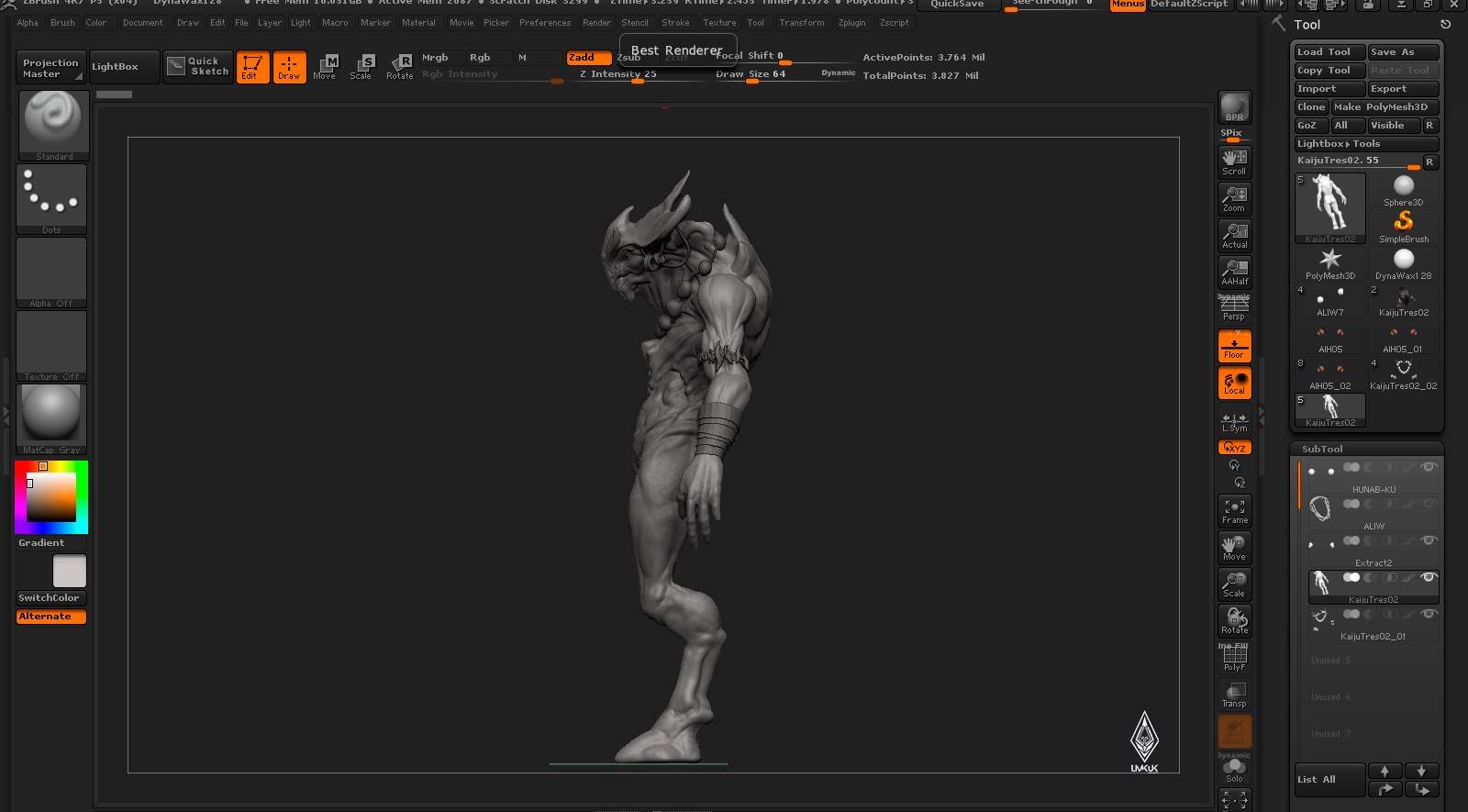This screenshot has height=812, width=1468.
Task: Toggle the Ghost transparency icon
Action: click(1234, 731)
